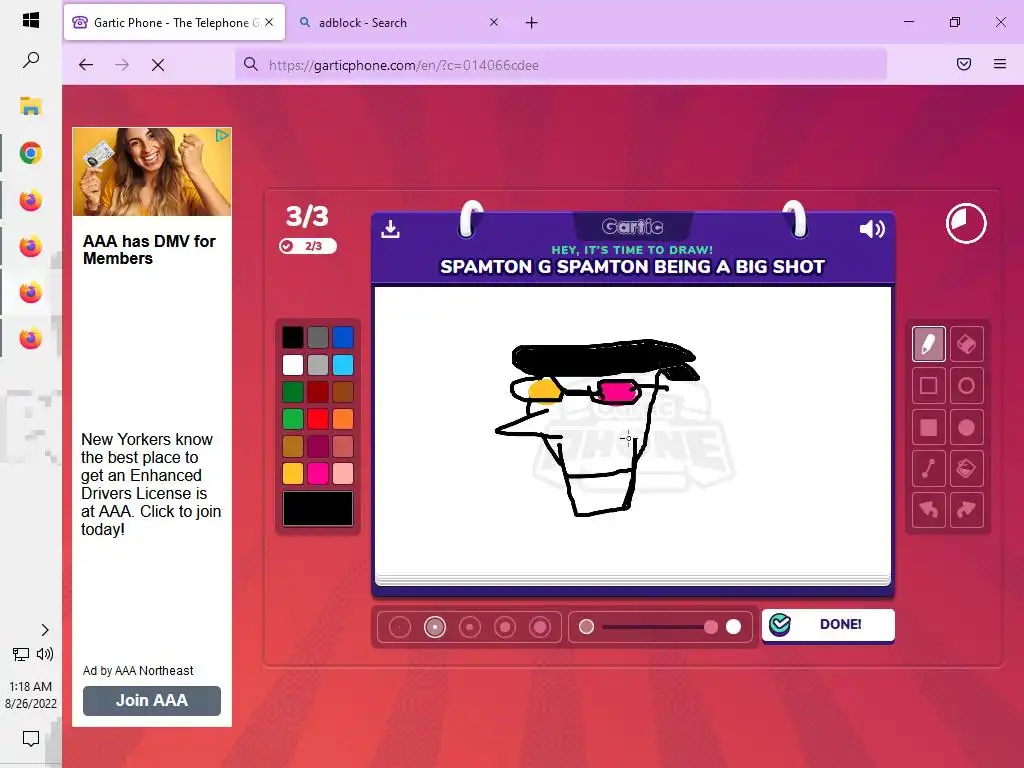Select the largest brush size
Image resolution: width=1024 pixels, height=768 pixels.
click(x=539, y=627)
